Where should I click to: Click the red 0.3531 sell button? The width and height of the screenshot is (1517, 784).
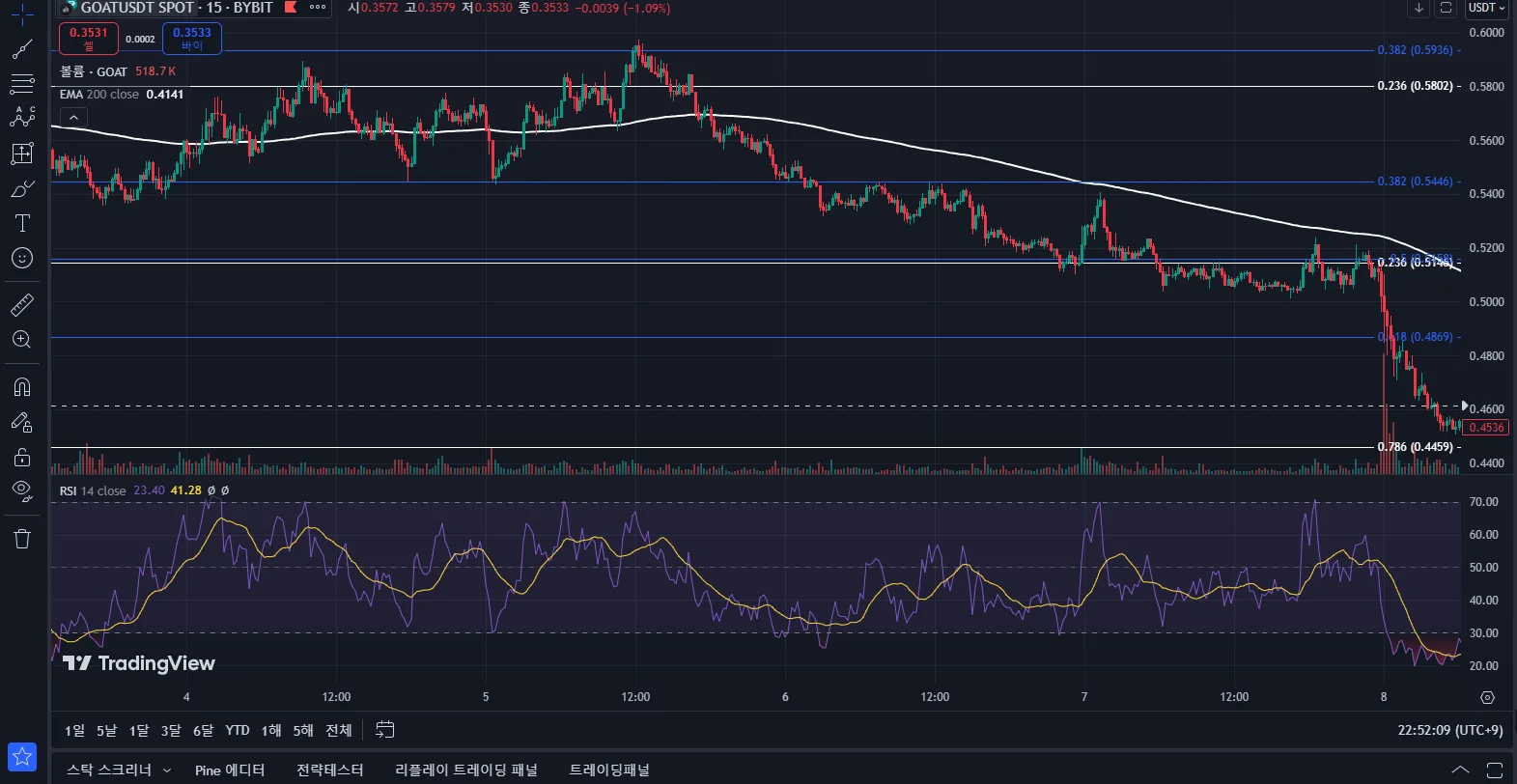click(89, 39)
